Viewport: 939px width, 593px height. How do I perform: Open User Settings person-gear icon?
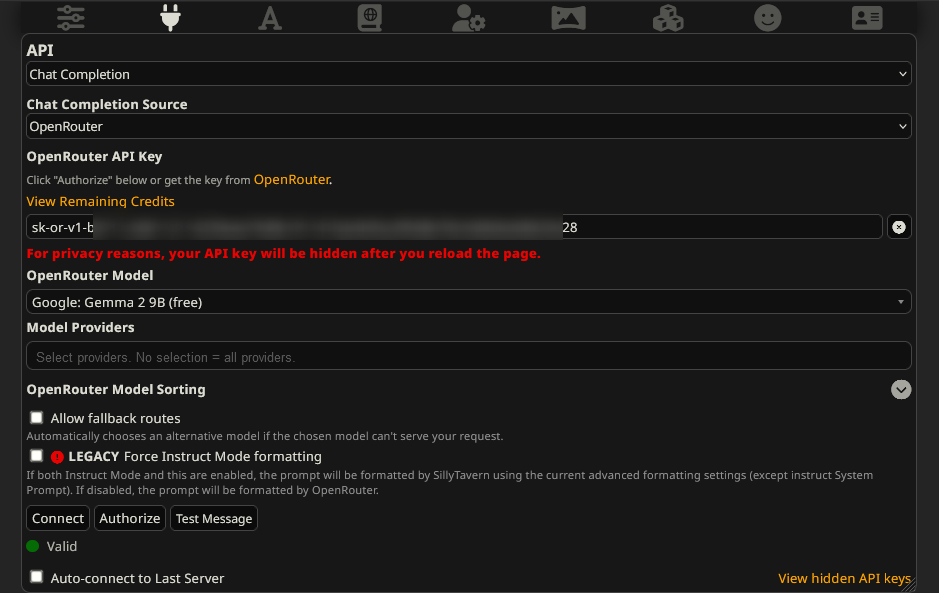coord(468,17)
